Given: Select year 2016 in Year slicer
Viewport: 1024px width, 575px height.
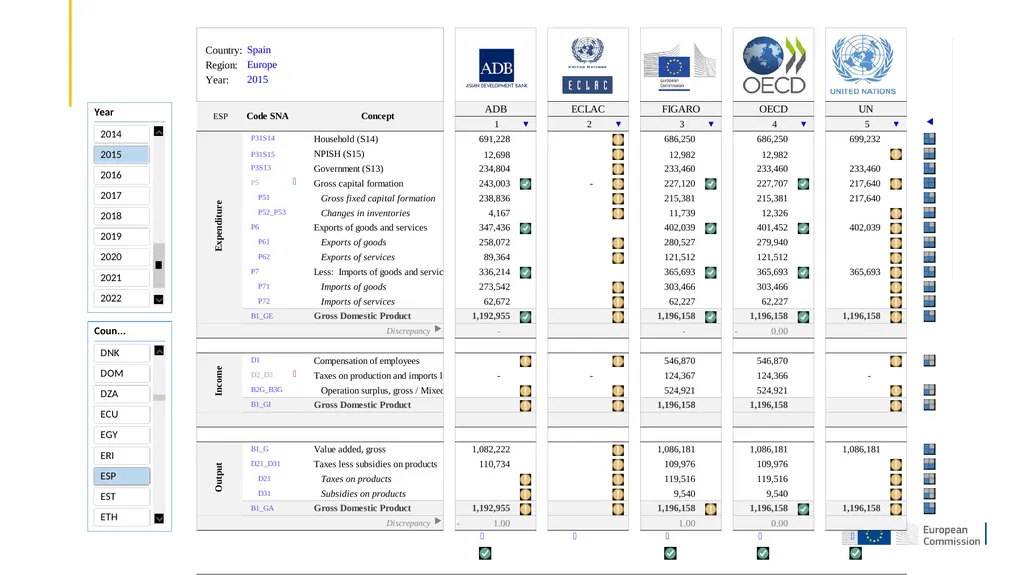Looking at the screenshot, I should (121, 175).
